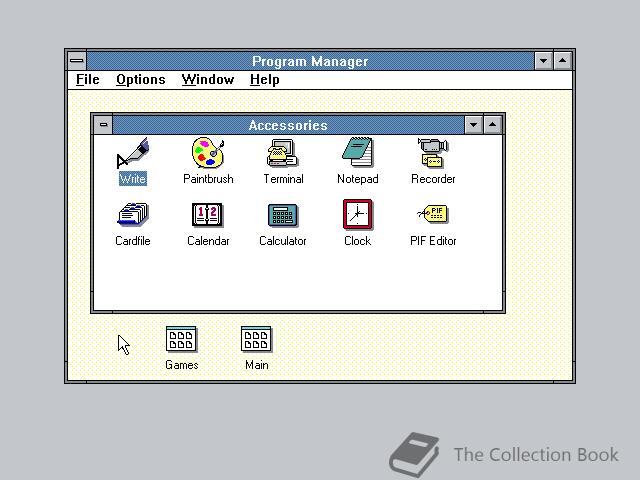Image resolution: width=640 pixels, height=480 pixels.
Task: Open Program Manager control menu box
Action: pos(77,61)
